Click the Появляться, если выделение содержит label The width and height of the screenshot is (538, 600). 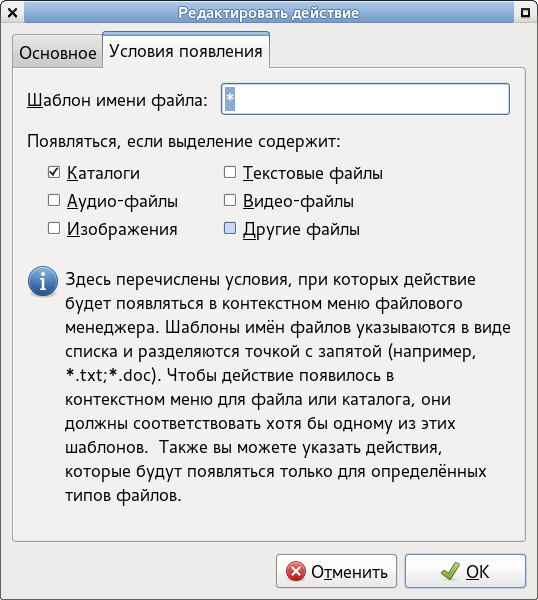[184, 142]
